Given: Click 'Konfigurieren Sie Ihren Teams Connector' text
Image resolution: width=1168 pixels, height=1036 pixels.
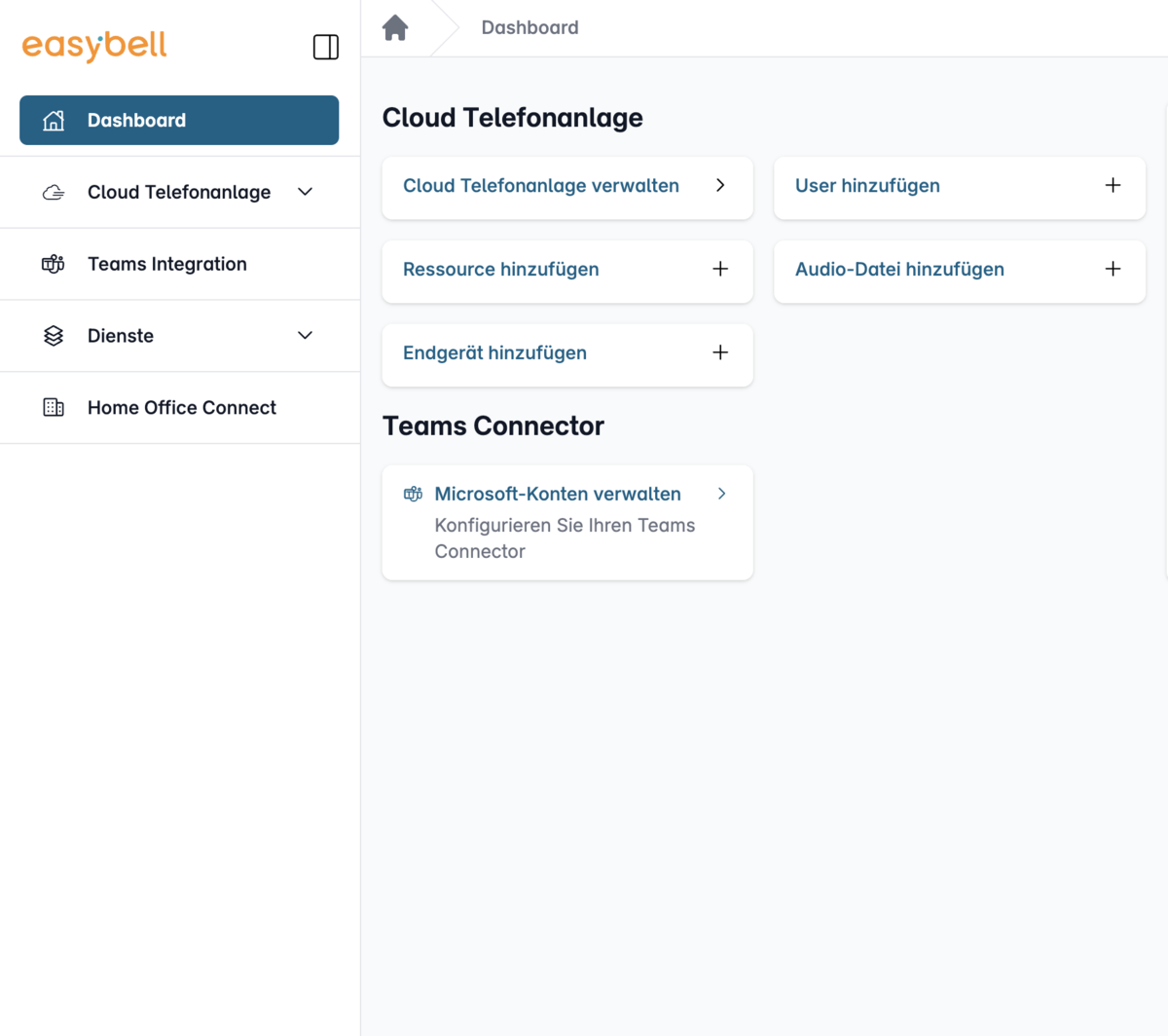Looking at the screenshot, I should click(x=565, y=538).
